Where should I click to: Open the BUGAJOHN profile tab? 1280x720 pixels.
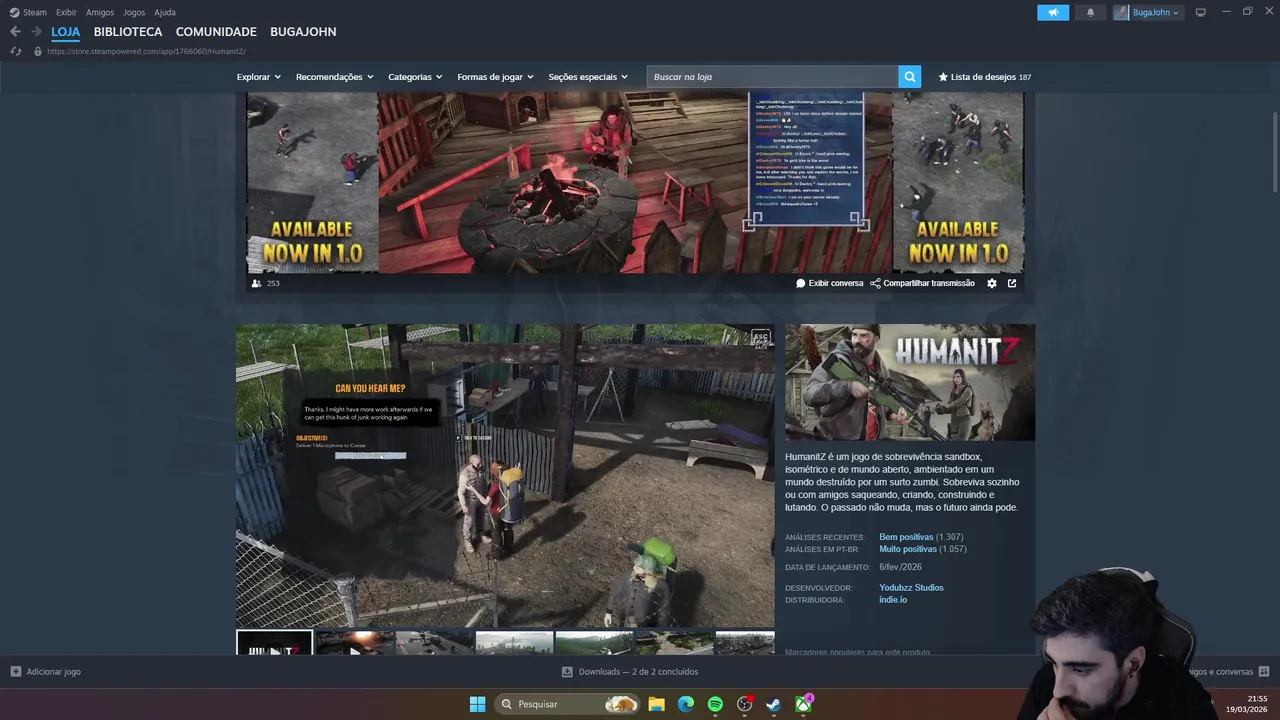[x=303, y=32]
